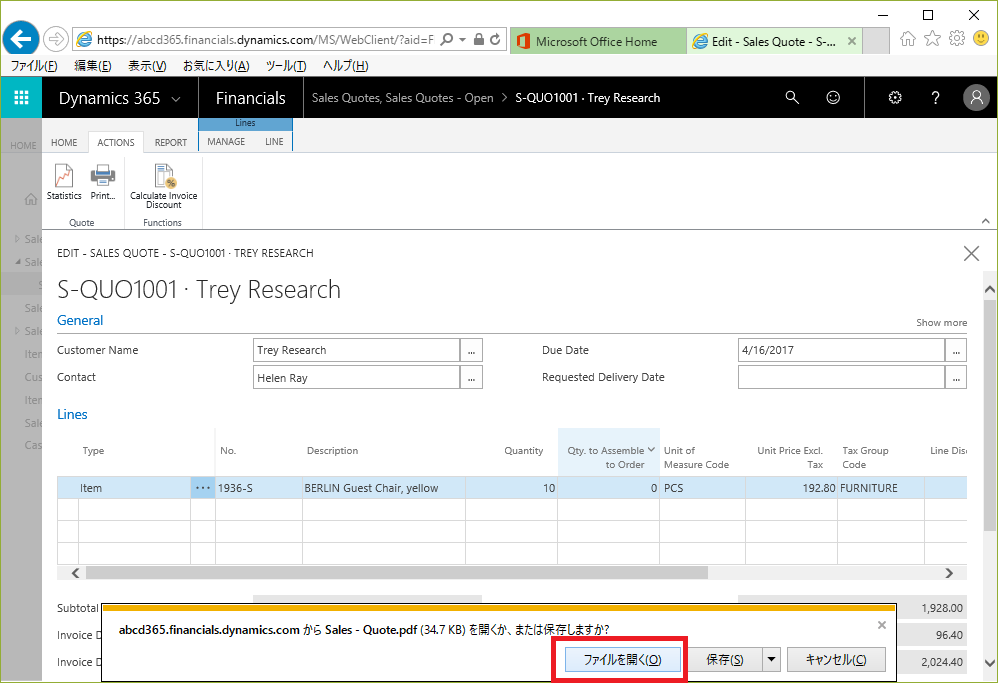Collapse the ribbon with the chevron

pos(985,221)
